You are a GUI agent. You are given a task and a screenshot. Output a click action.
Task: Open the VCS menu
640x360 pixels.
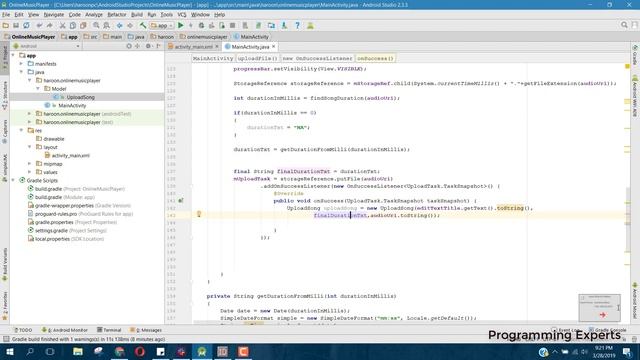[x=182, y=15]
